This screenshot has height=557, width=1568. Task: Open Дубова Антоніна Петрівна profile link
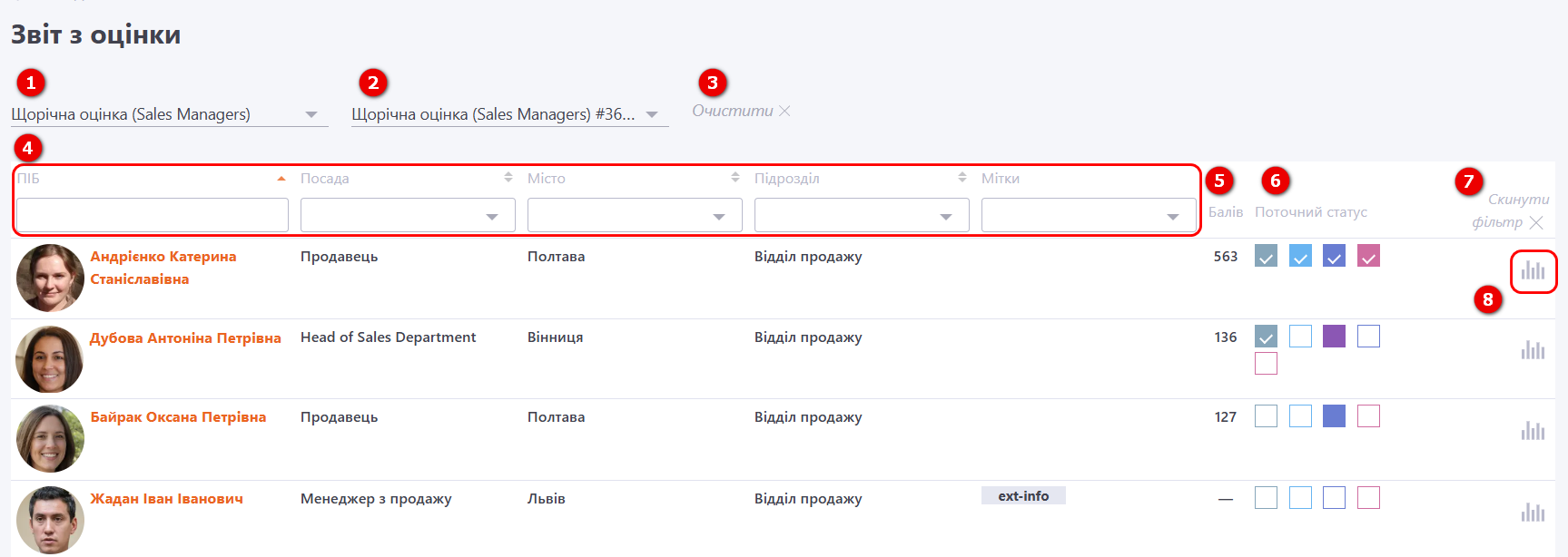pos(185,338)
